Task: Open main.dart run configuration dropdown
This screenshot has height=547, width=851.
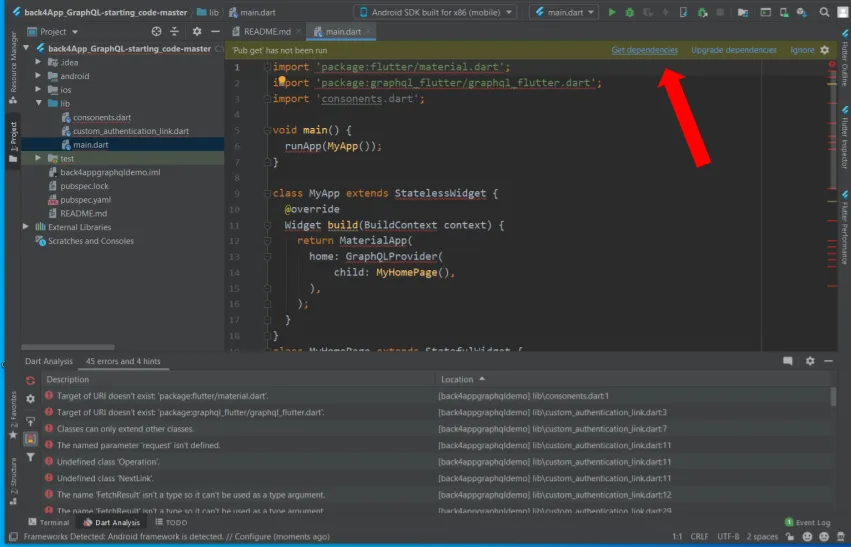Action: click(564, 12)
